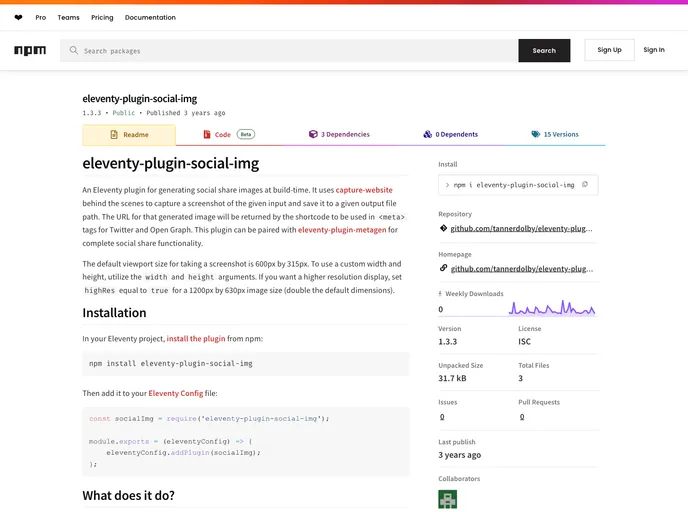Click the 'npm install eleventy-plugin-social-img' code block
This screenshot has height=512, width=688.
(246, 364)
